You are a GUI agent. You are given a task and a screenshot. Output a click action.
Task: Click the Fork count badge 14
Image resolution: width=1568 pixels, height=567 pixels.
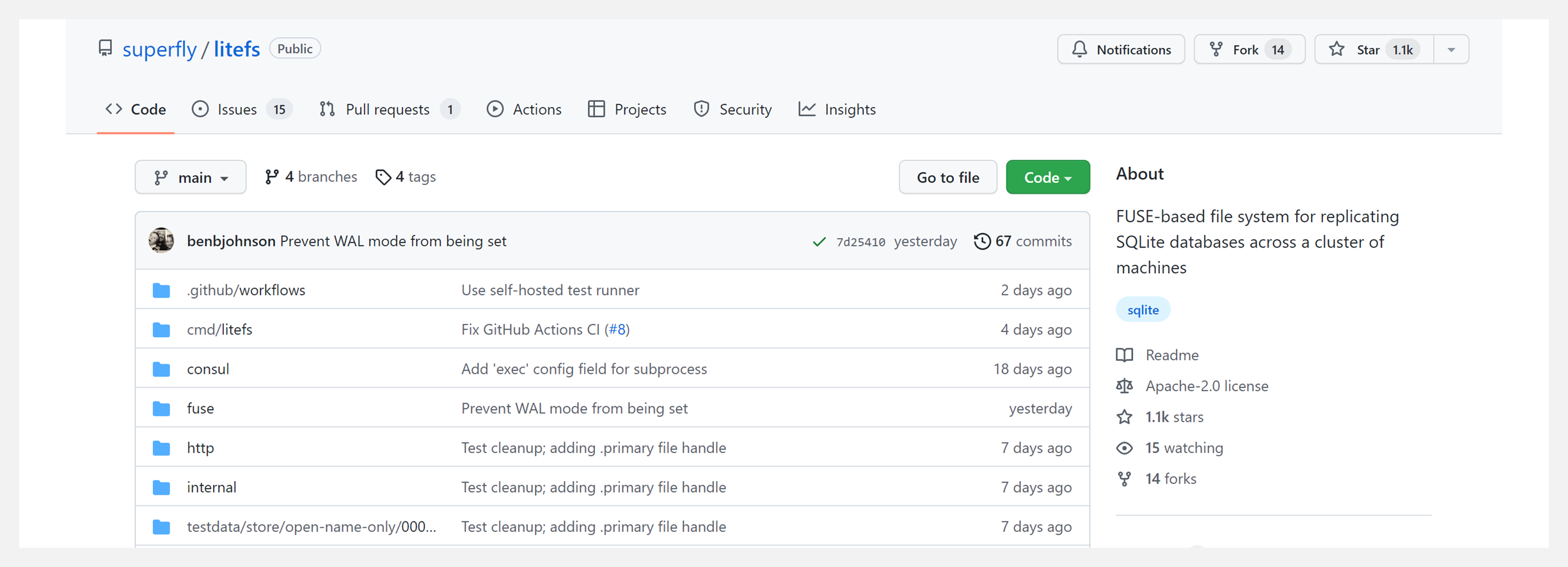click(1278, 49)
